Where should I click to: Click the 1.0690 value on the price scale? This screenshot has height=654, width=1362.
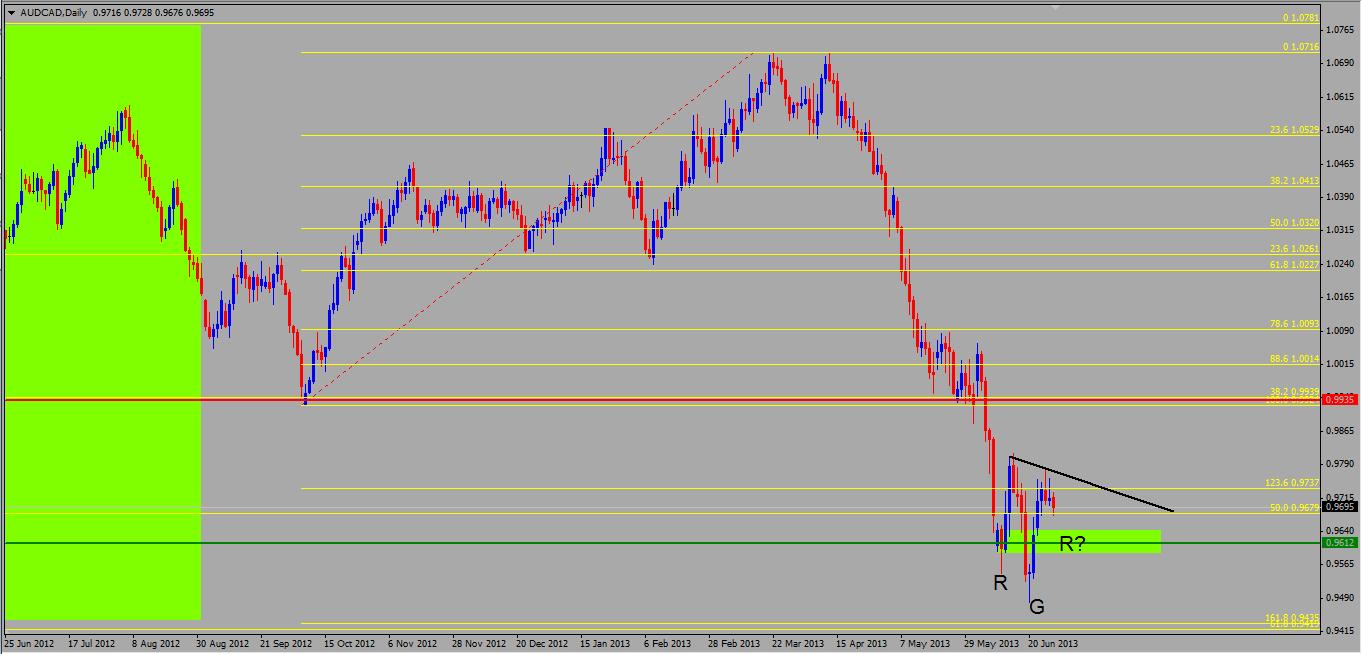[1340, 63]
